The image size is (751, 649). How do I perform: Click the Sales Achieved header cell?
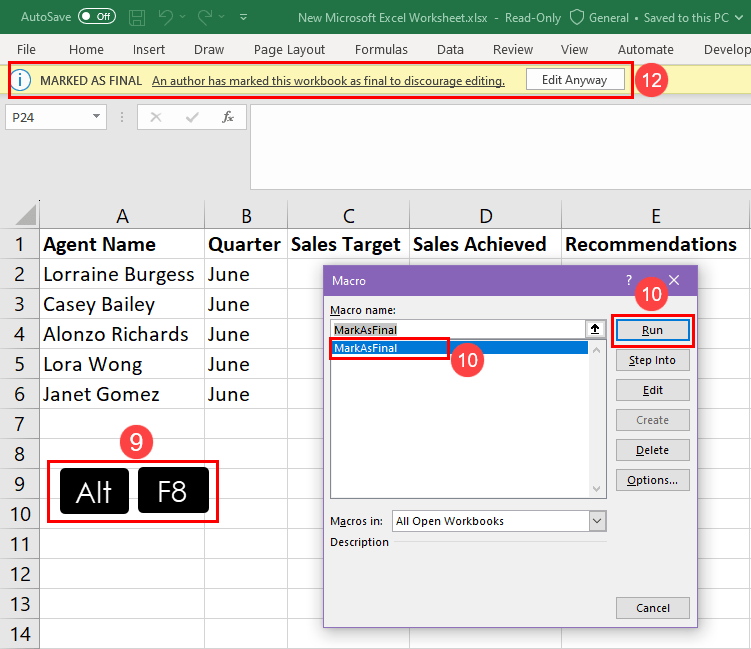(486, 244)
